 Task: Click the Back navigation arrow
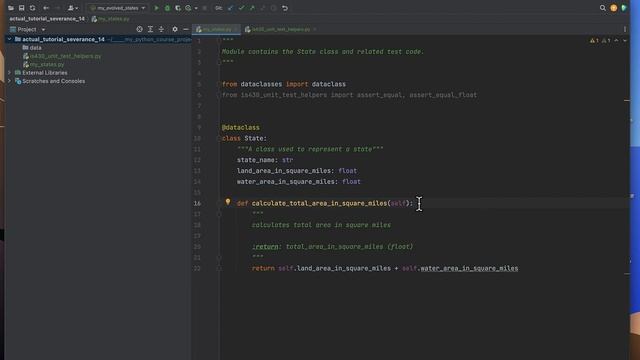(x=46, y=8)
